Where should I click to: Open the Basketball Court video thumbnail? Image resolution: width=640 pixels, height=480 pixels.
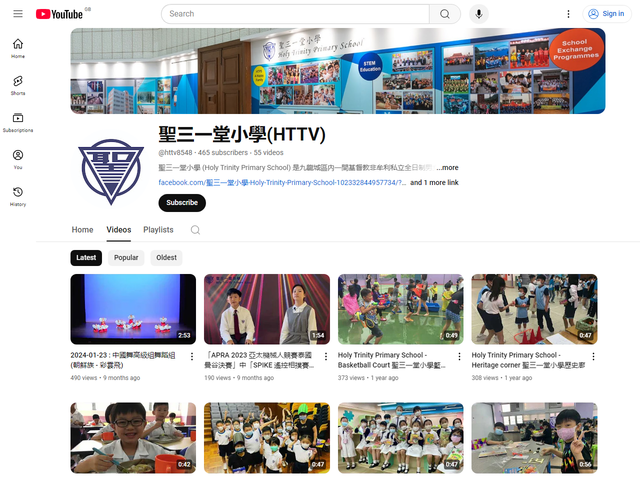400,309
